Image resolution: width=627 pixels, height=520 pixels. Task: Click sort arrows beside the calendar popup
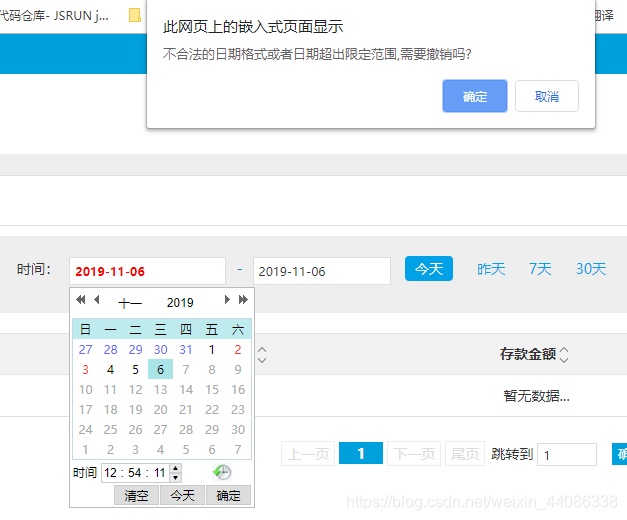(262, 354)
